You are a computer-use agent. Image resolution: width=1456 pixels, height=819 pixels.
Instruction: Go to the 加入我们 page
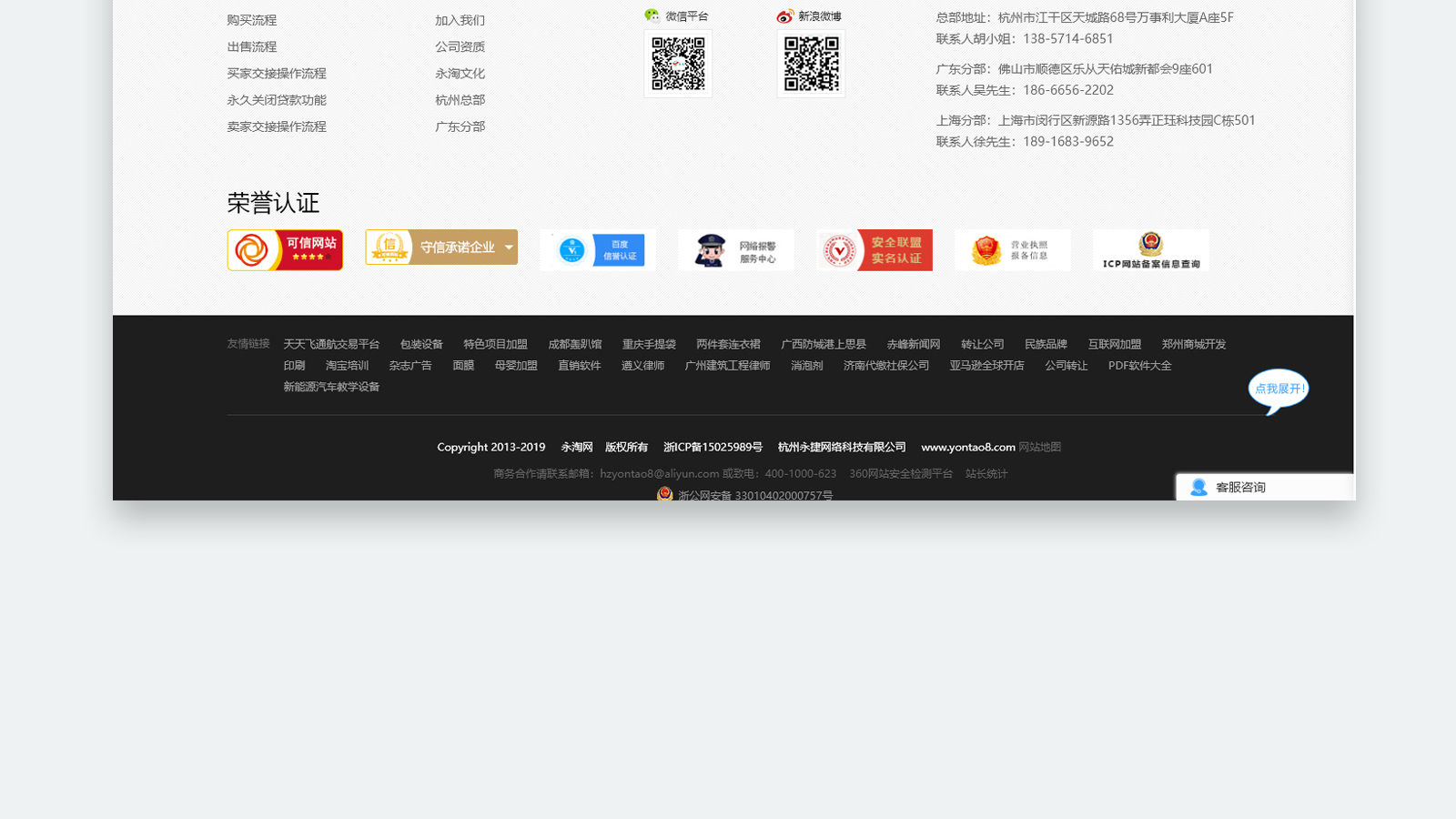coord(460,20)
